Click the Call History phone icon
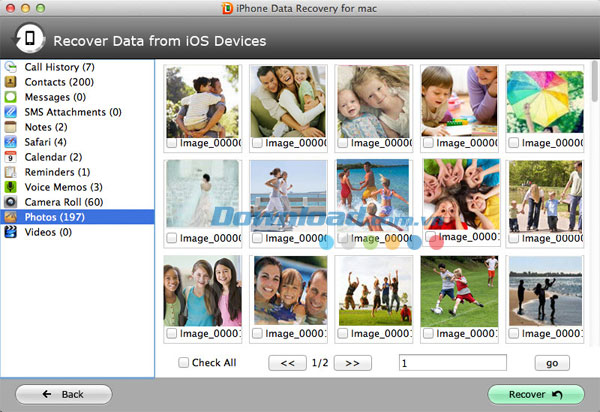 tap(11, 67)
